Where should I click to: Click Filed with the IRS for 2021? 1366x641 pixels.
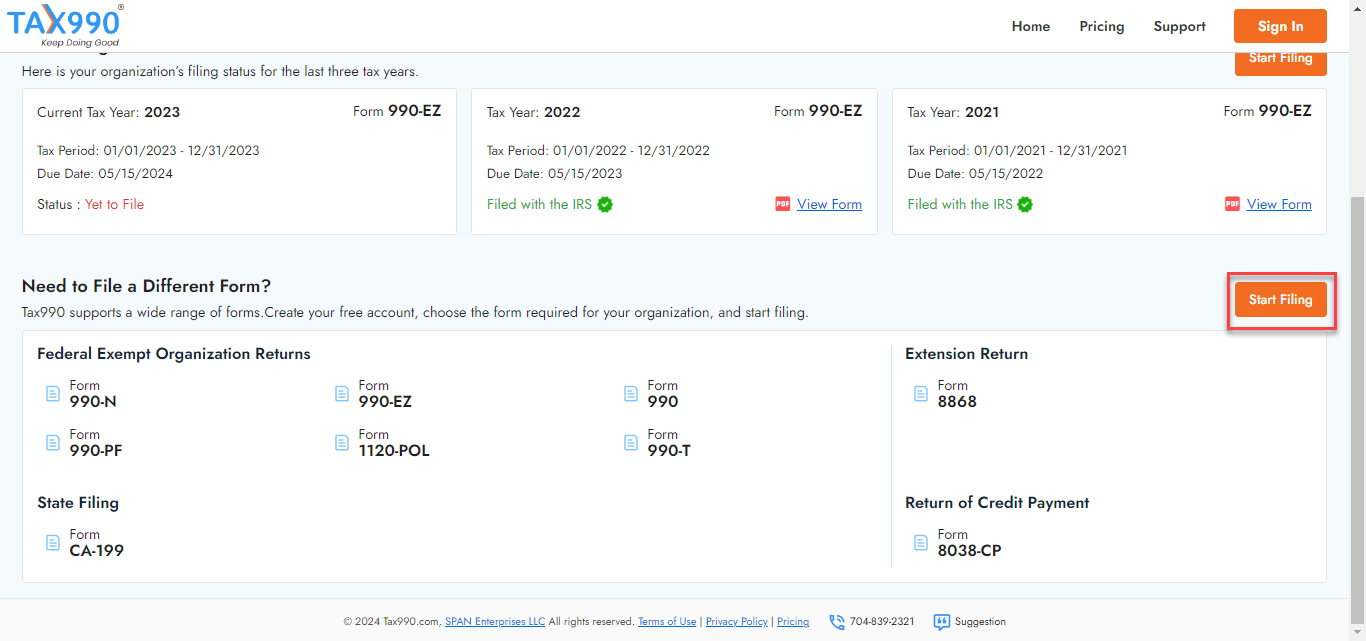pos(960,204)
